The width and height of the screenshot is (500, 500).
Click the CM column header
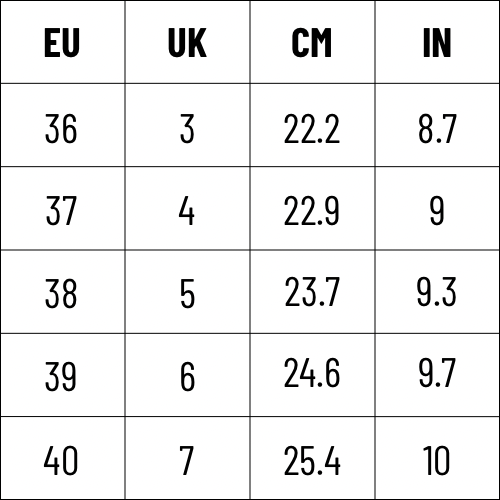coord(312,43)
